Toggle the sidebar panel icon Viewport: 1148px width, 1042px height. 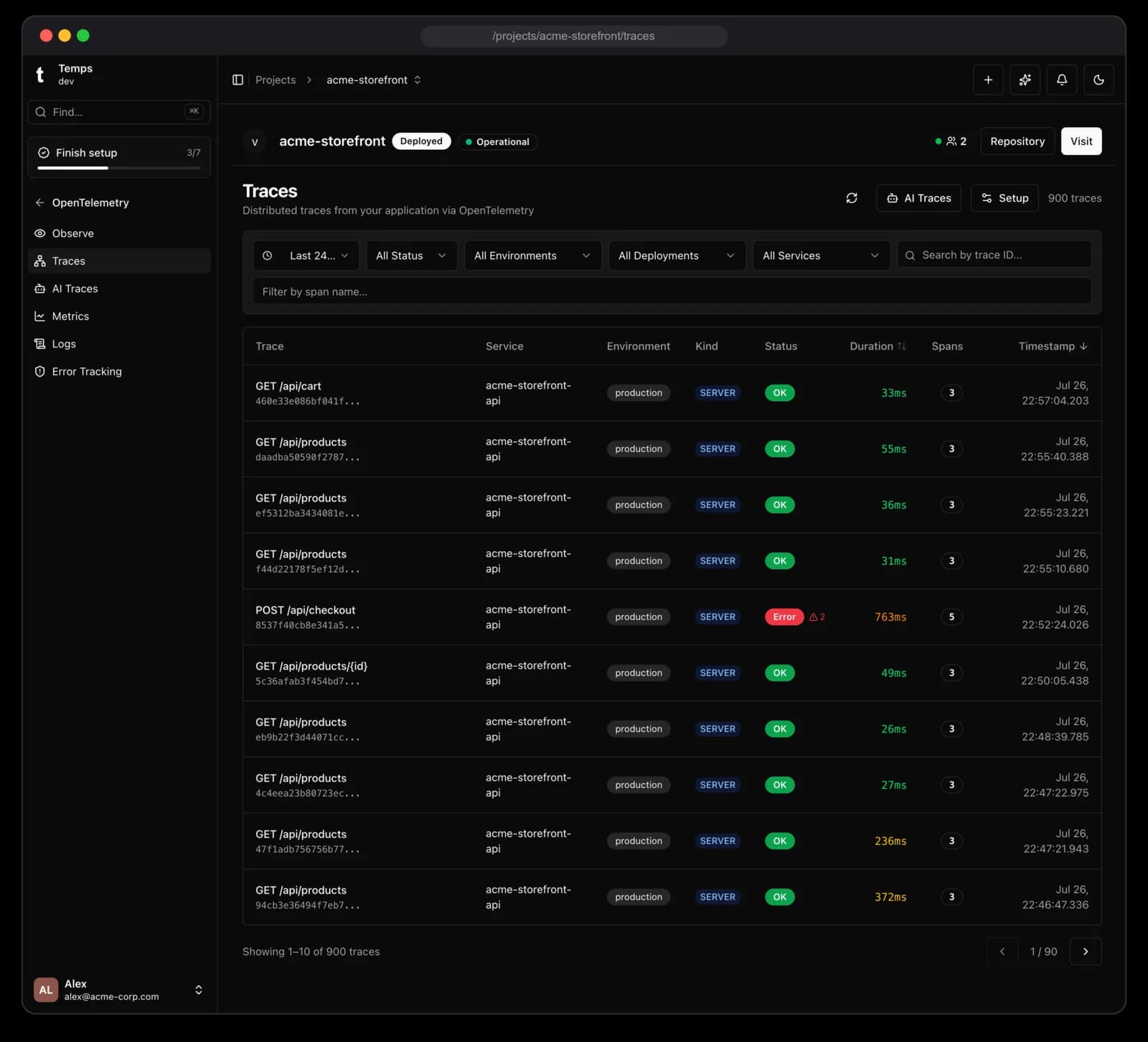click(237, 80)
